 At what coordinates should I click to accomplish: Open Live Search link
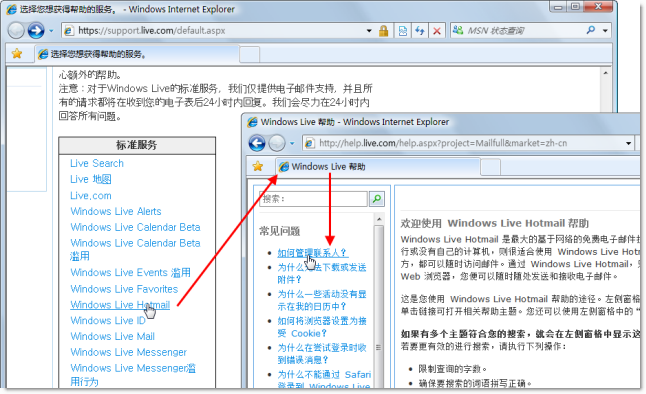[97, 163]
